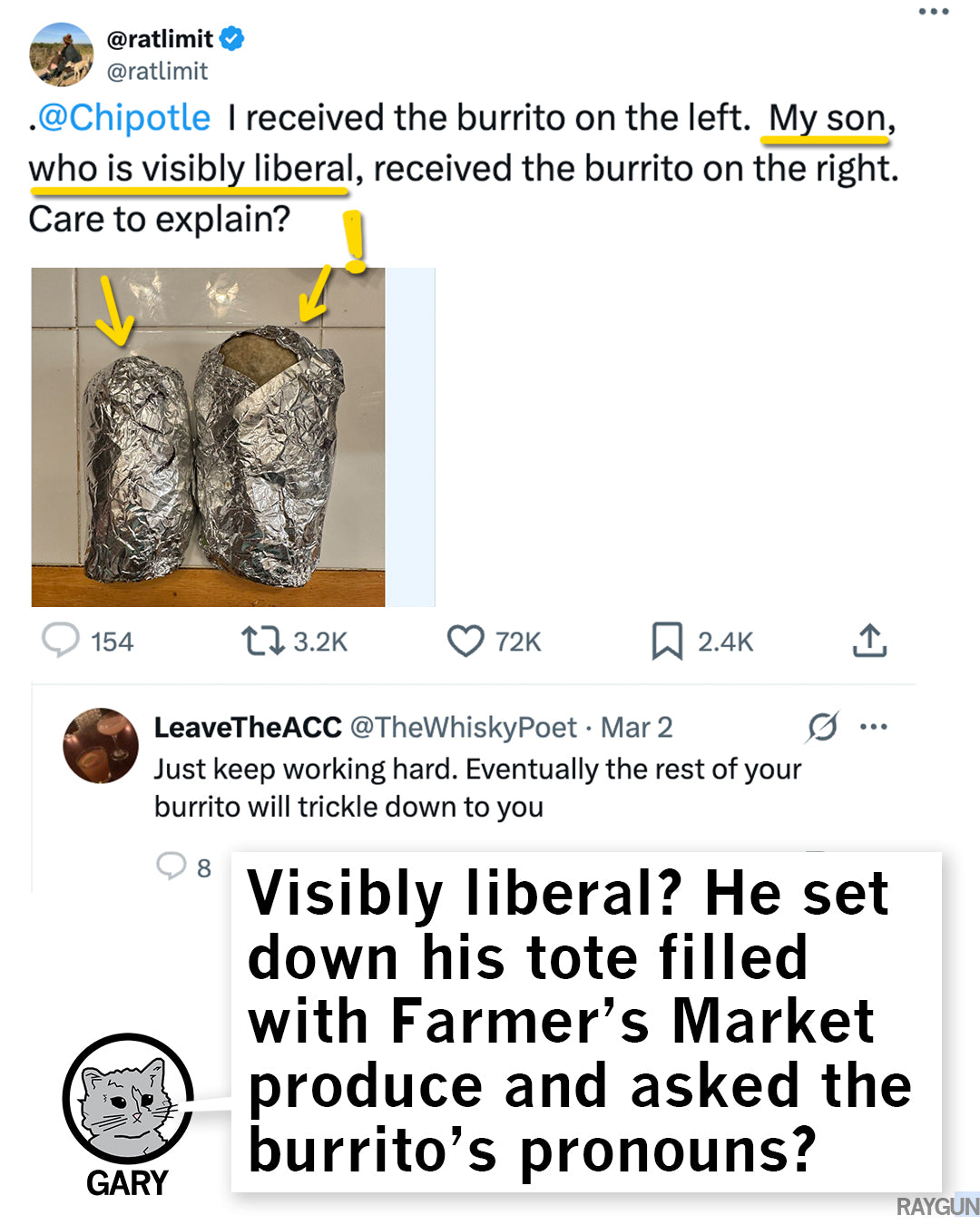The width and height of the screenshot is (980, 1225).
Task: Open the LeaveTheACC profile picture
Action: (101, 746)
